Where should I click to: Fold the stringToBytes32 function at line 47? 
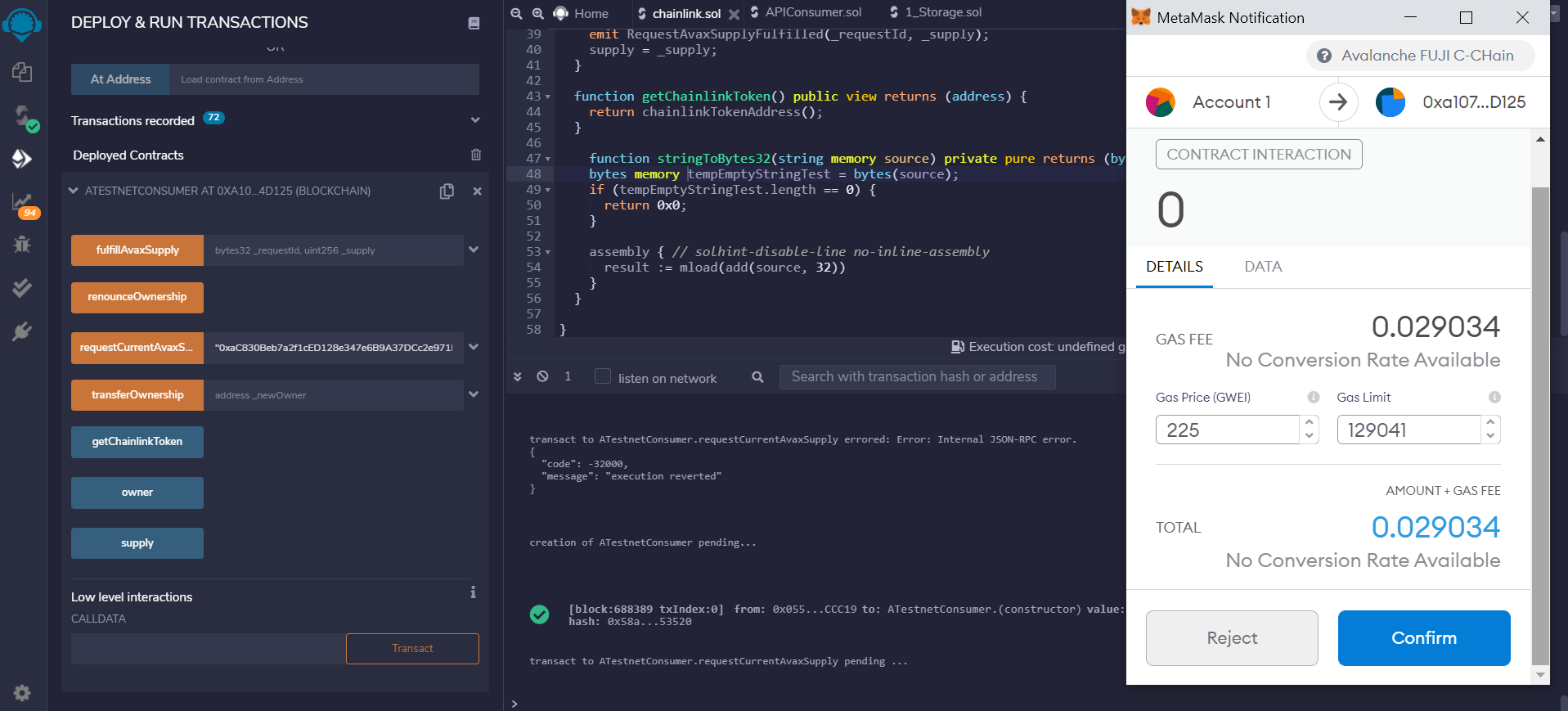[548, 159]
